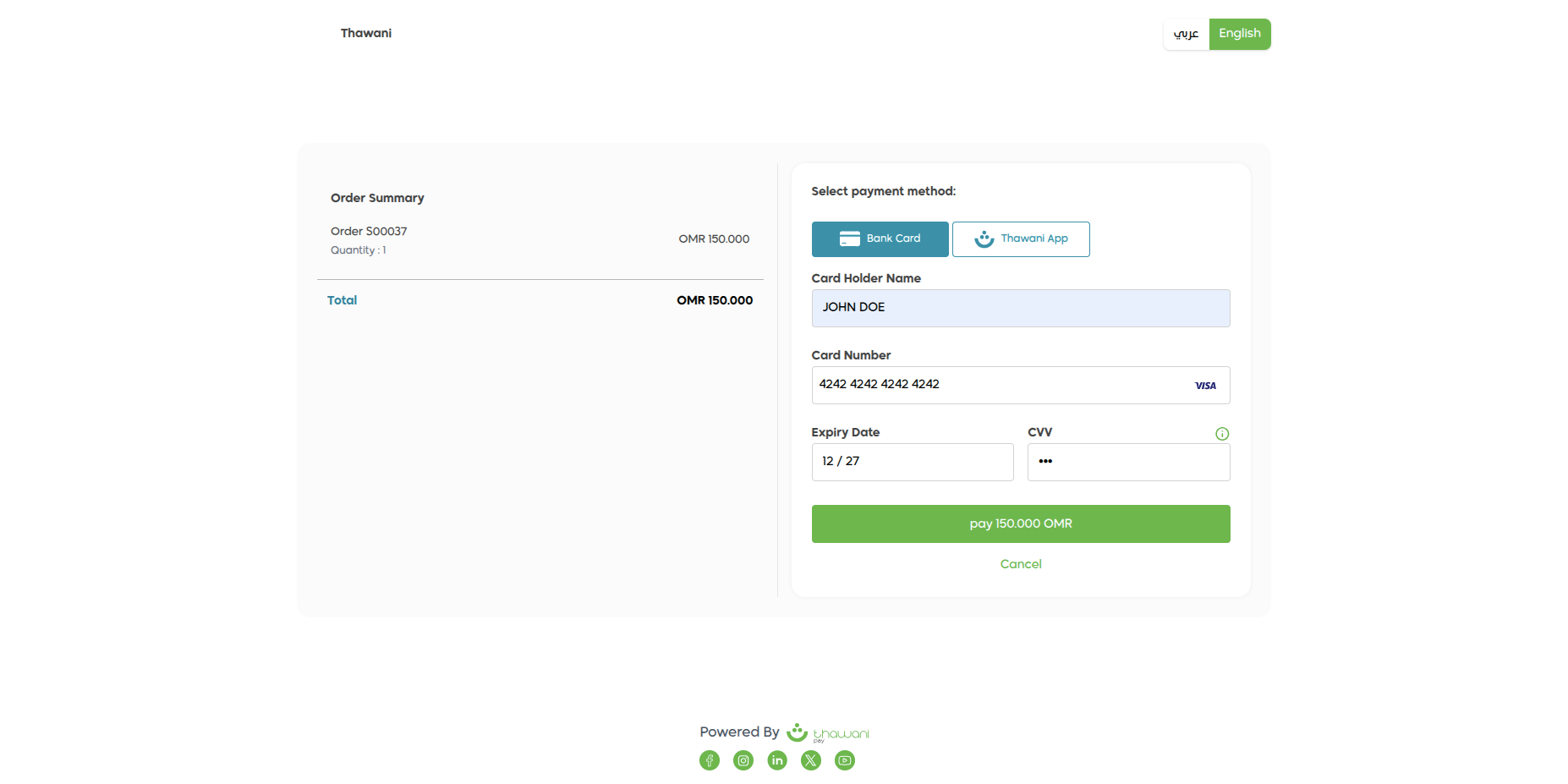This screenshot has height=784, width=1568.
Task: Open the LinkedIn social link
Action: tap(777, 760)
